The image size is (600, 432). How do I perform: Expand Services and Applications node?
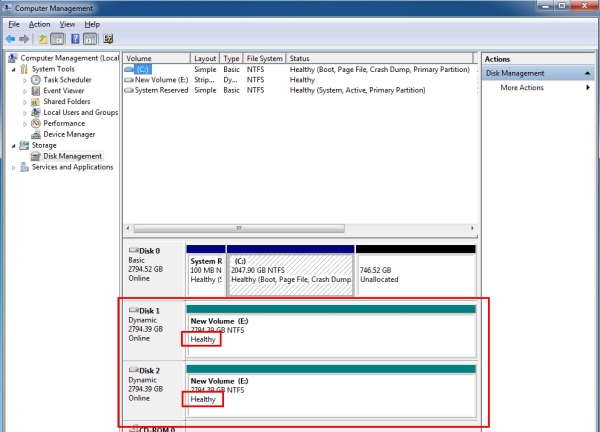(14, 167)
